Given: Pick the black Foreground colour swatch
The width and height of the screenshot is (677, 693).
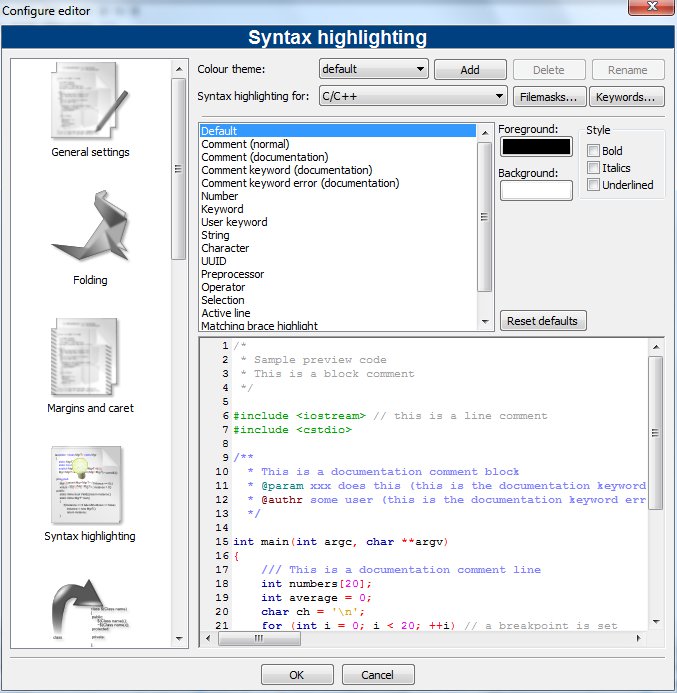Looking at the screenshot, I should 536,147.
